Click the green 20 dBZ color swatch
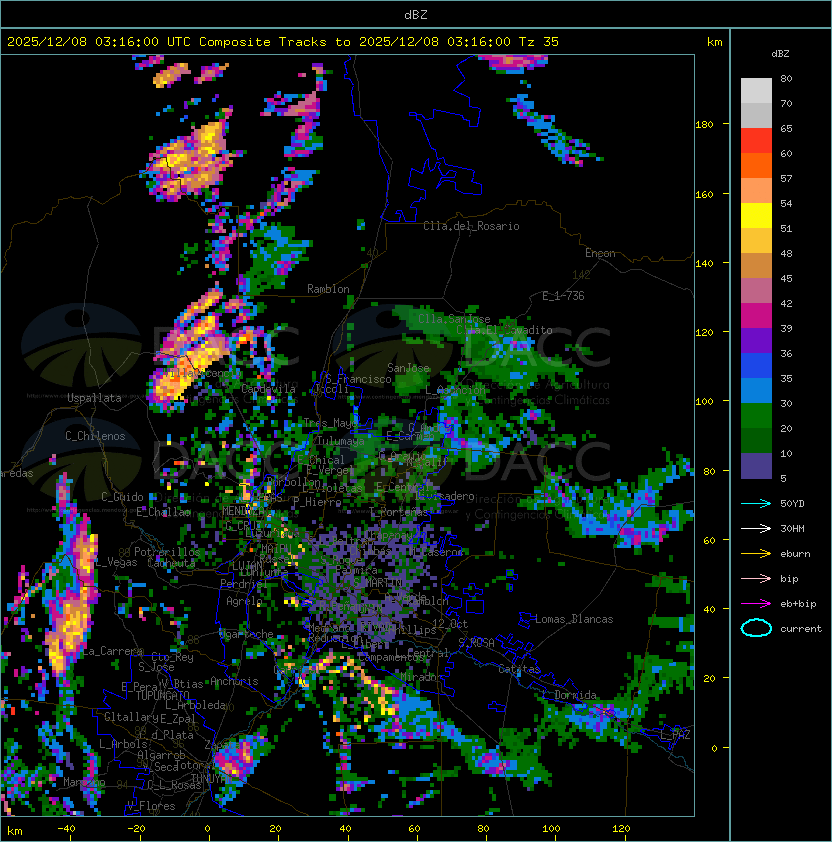Screen dimensions: 832x842 point(756,416)
